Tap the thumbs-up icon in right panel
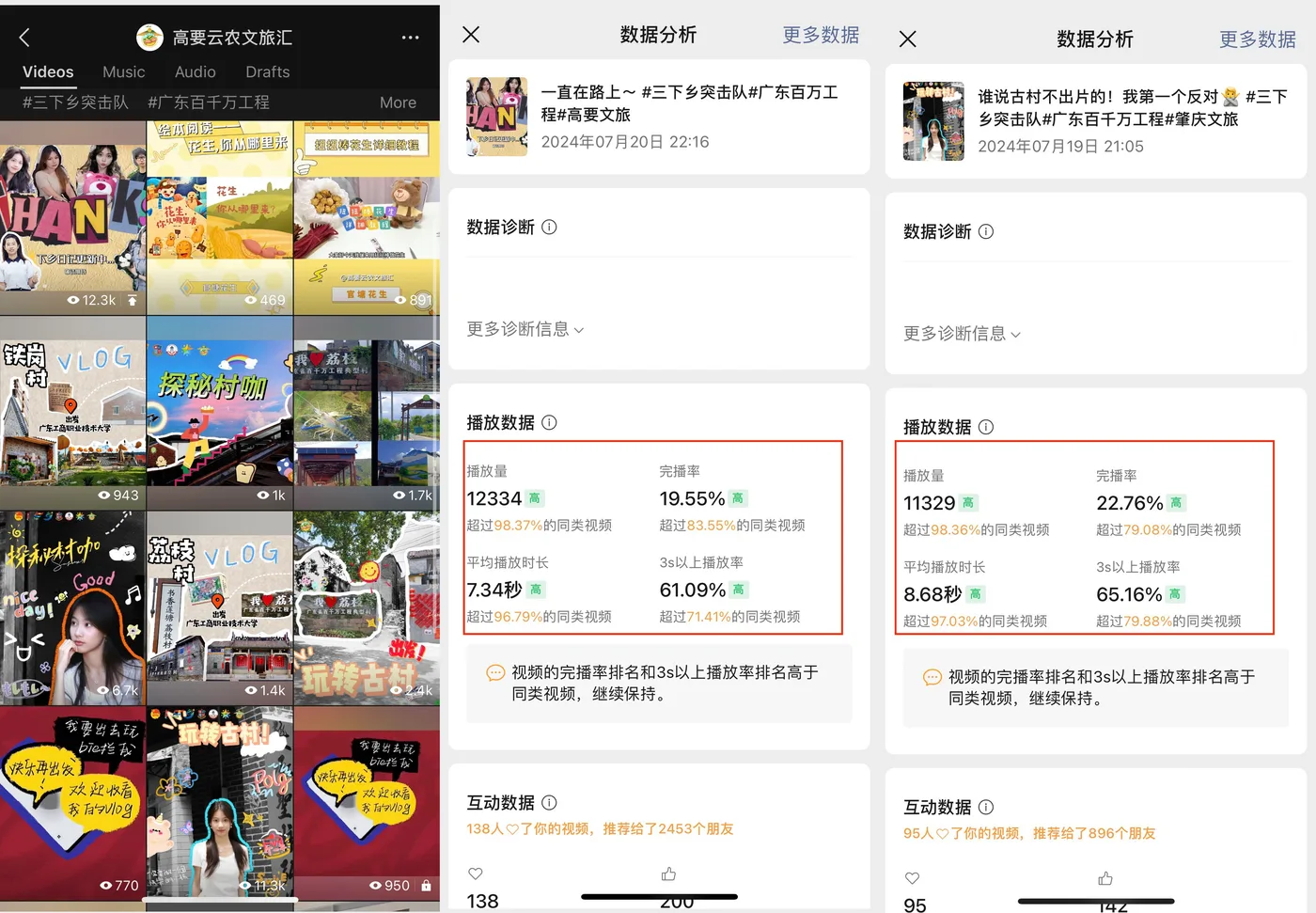This screenshot has width=1316, height=913. tap(1105, 878)
